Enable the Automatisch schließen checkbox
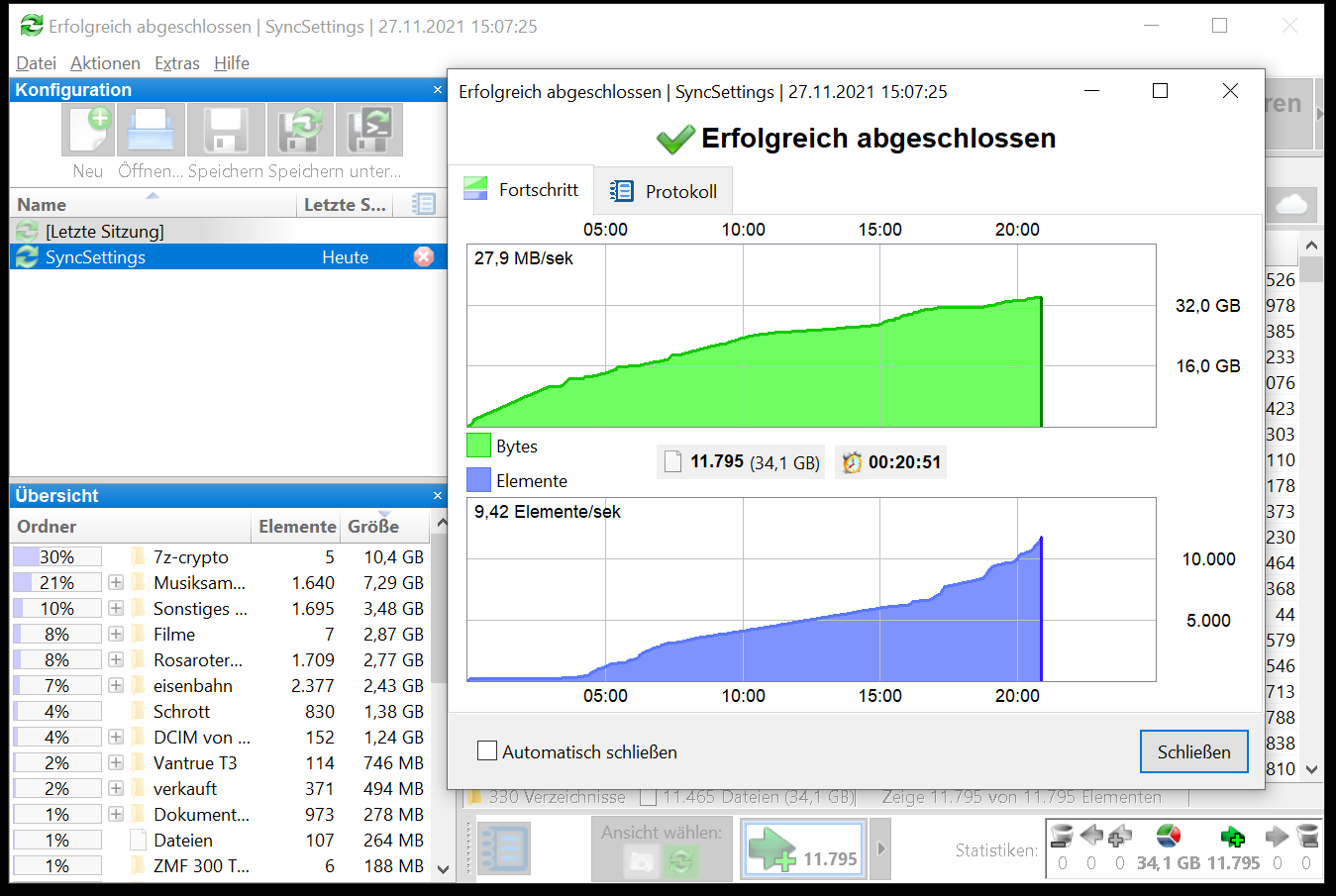1336x896 pixels. [x=486, y=751]
